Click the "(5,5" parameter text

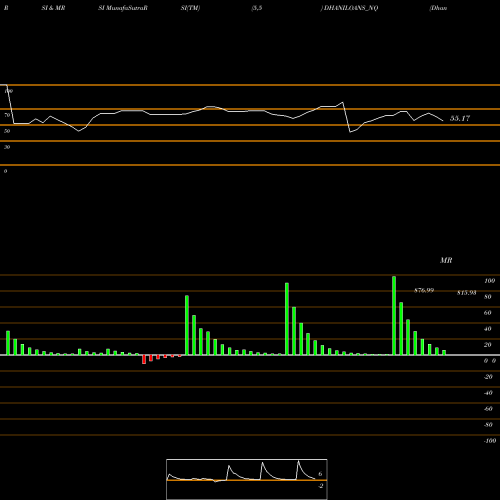257,8
